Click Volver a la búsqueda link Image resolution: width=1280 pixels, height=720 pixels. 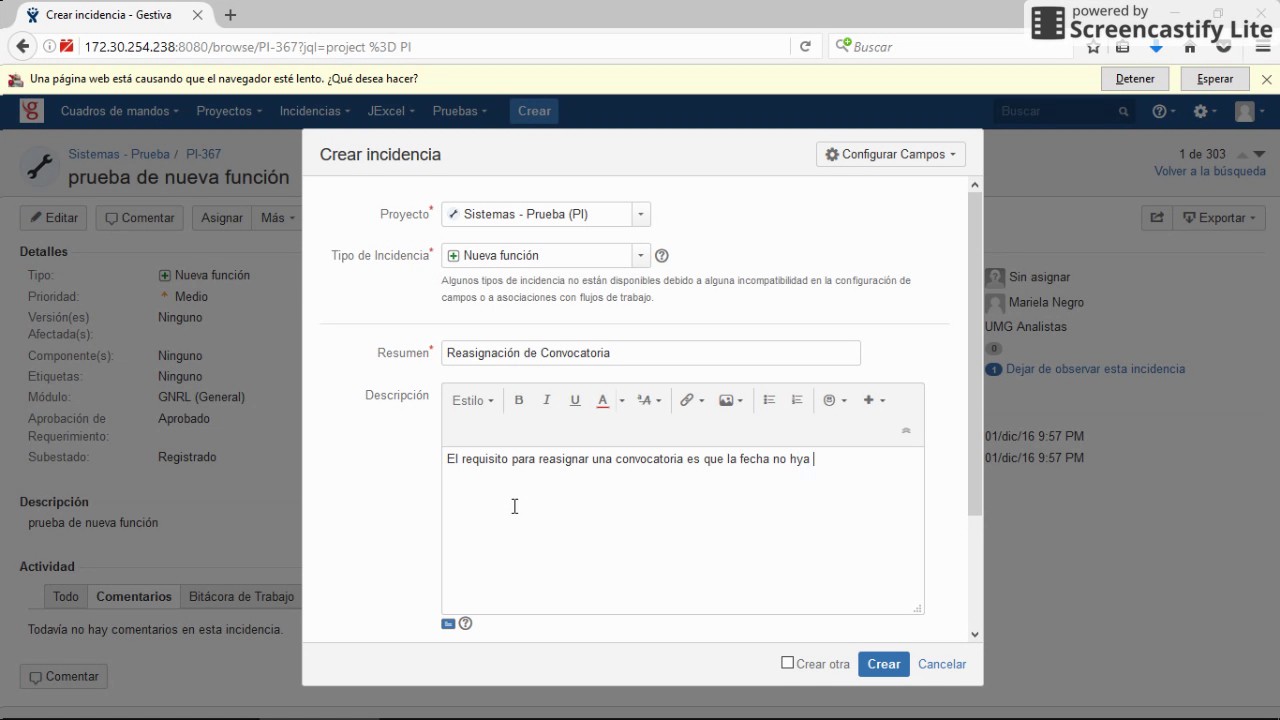1210,171
